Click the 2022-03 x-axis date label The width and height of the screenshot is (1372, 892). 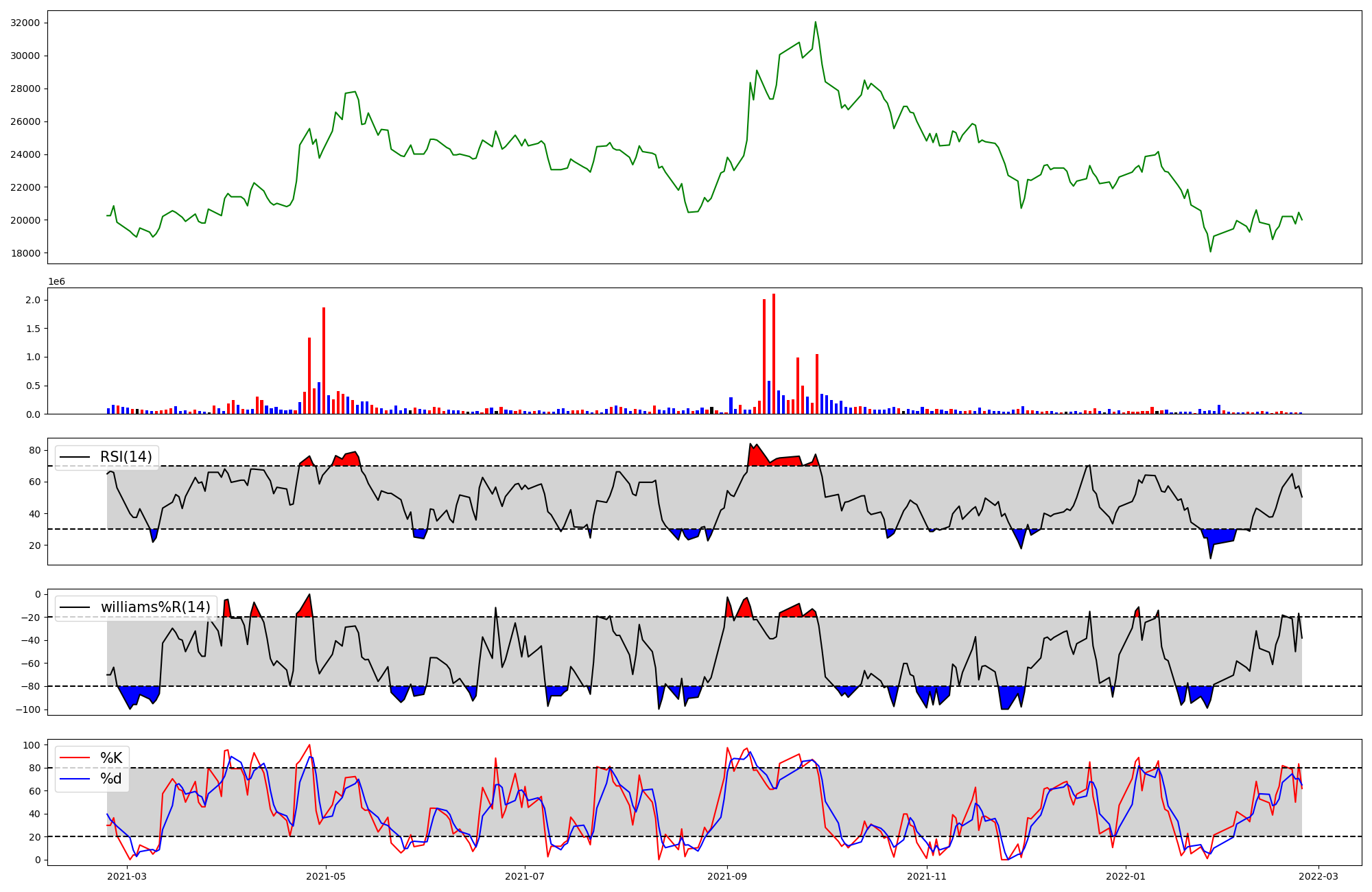point(1318,876)
